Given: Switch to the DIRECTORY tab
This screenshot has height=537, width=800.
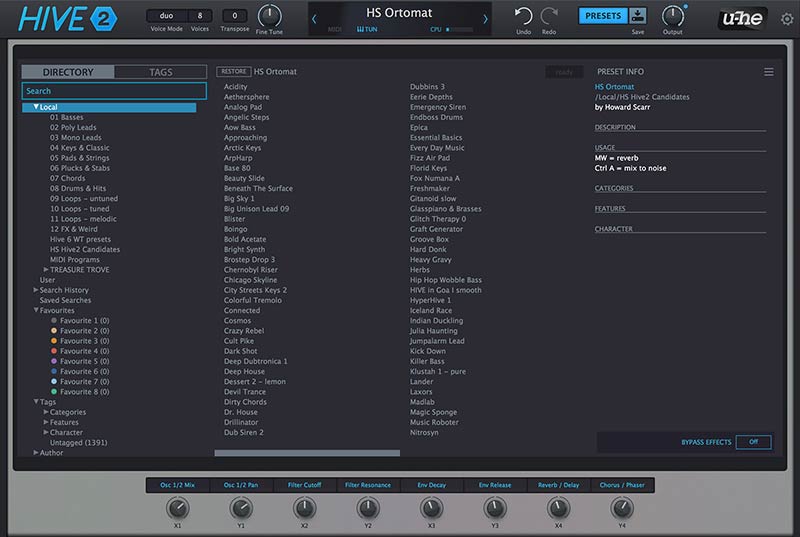Looking at the screenshot, I should (68, 72).
